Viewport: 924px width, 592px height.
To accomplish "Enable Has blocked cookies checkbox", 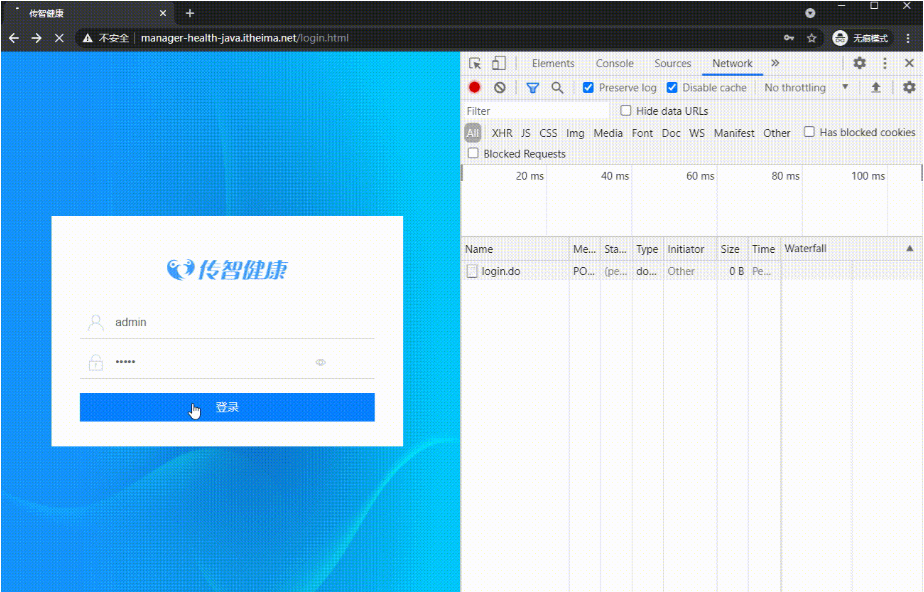I will 809,132.
